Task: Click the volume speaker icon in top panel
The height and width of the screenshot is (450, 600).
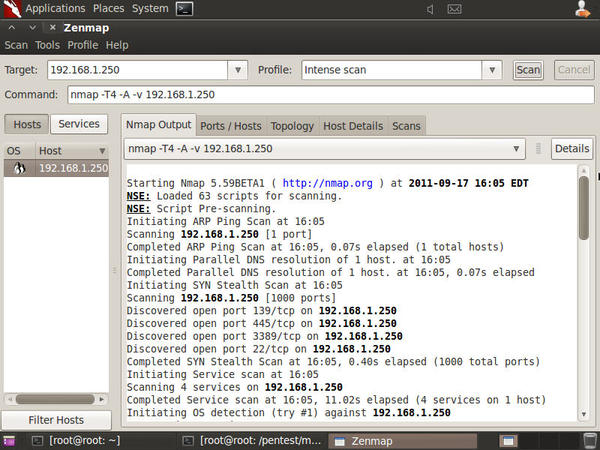Action: pyautogui.click(x=430, y=9)
